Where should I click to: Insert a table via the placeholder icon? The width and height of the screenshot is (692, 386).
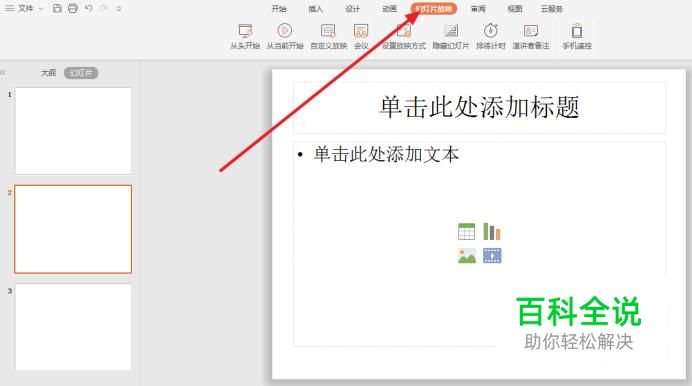click(x=466, y=232)
